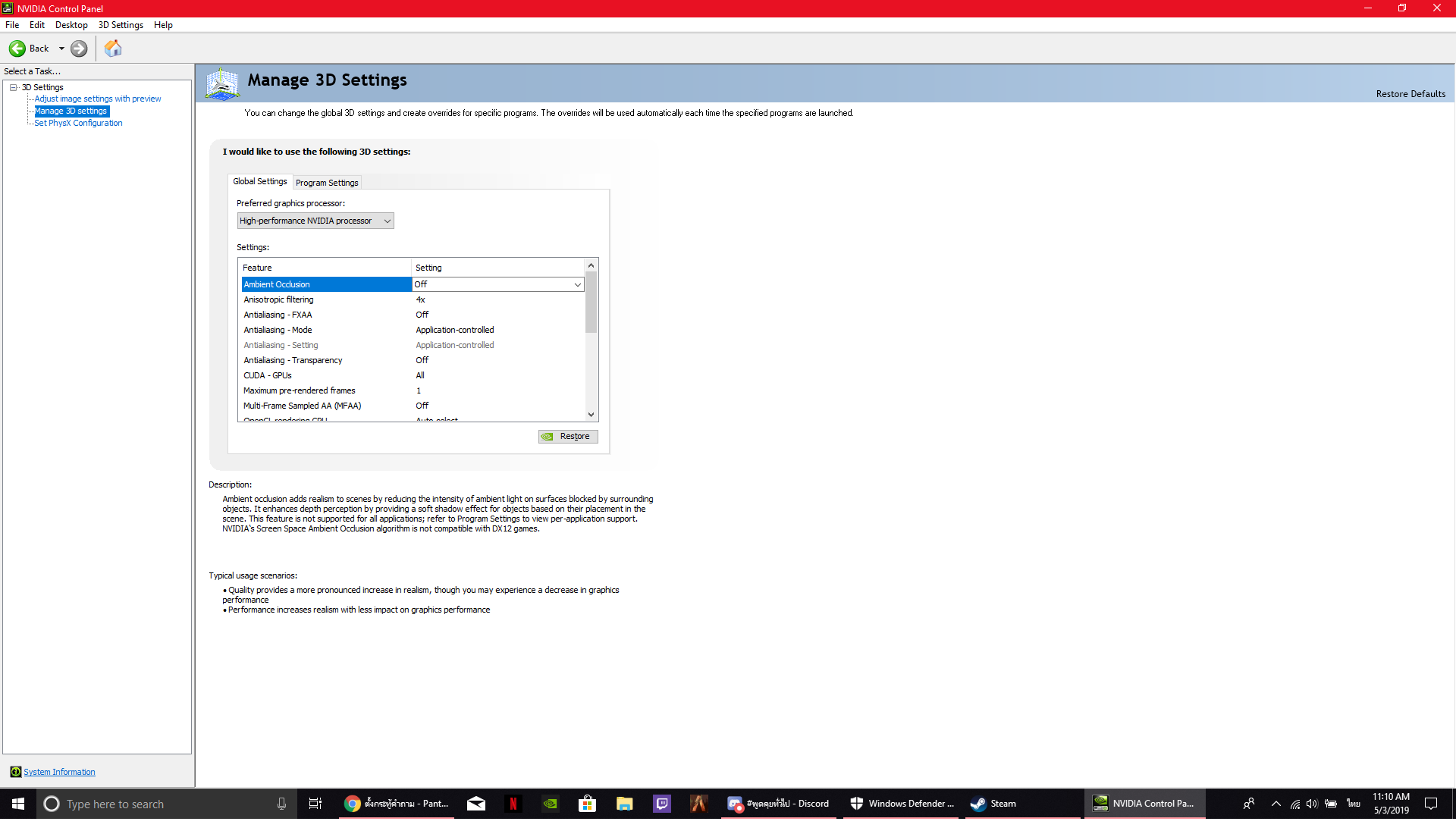Click the Feature column header

(x=325, y=268)
